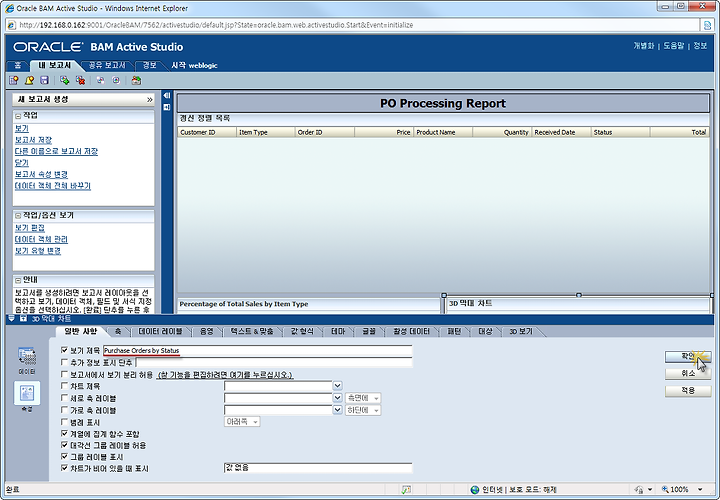This screenshot has height=500, width=720.
Task: Enable the 추가 정보 표시 단추 checkbox
Action: (x=64, y=362)
